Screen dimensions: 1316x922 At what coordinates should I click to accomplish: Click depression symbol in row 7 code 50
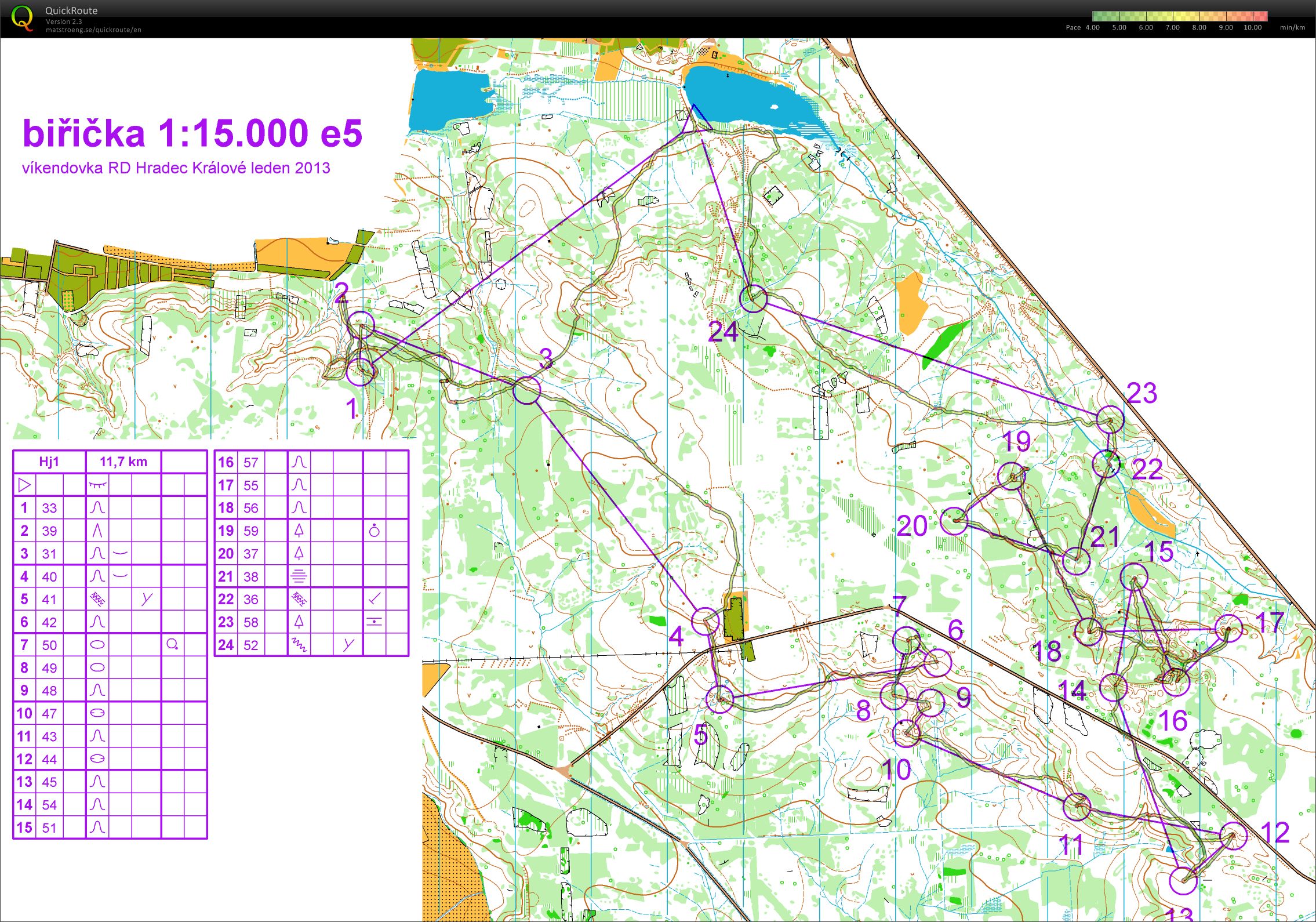tap(97, 644)
